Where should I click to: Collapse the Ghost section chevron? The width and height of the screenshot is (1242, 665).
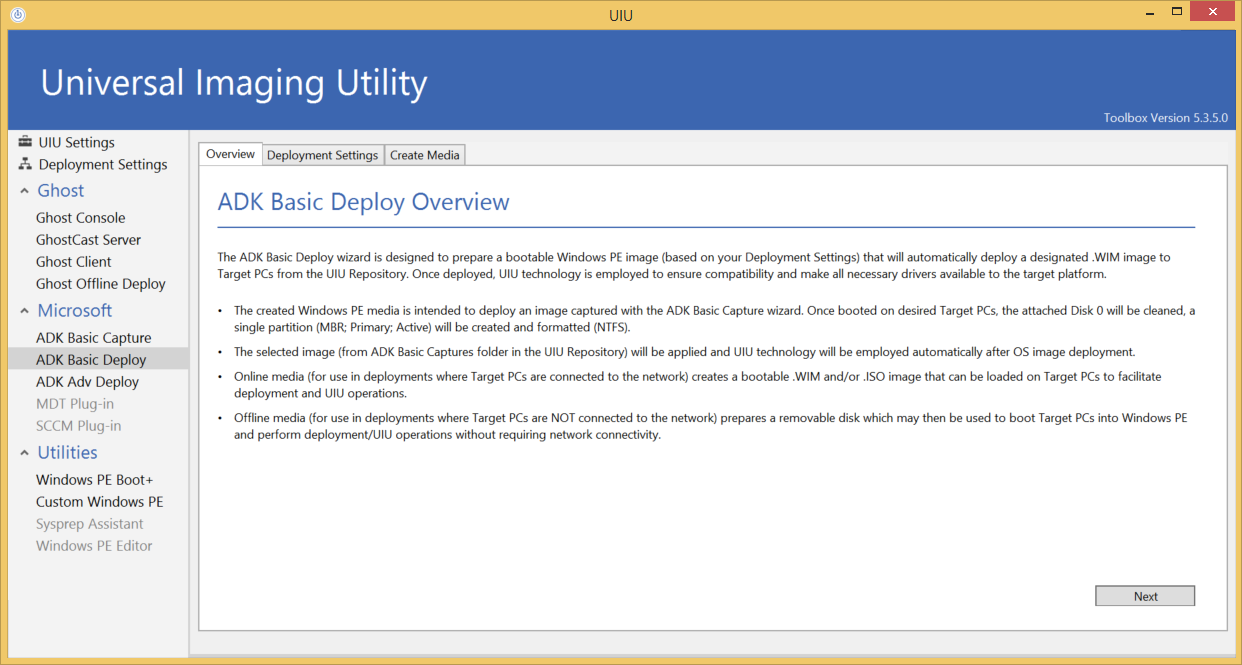point(24,191)
